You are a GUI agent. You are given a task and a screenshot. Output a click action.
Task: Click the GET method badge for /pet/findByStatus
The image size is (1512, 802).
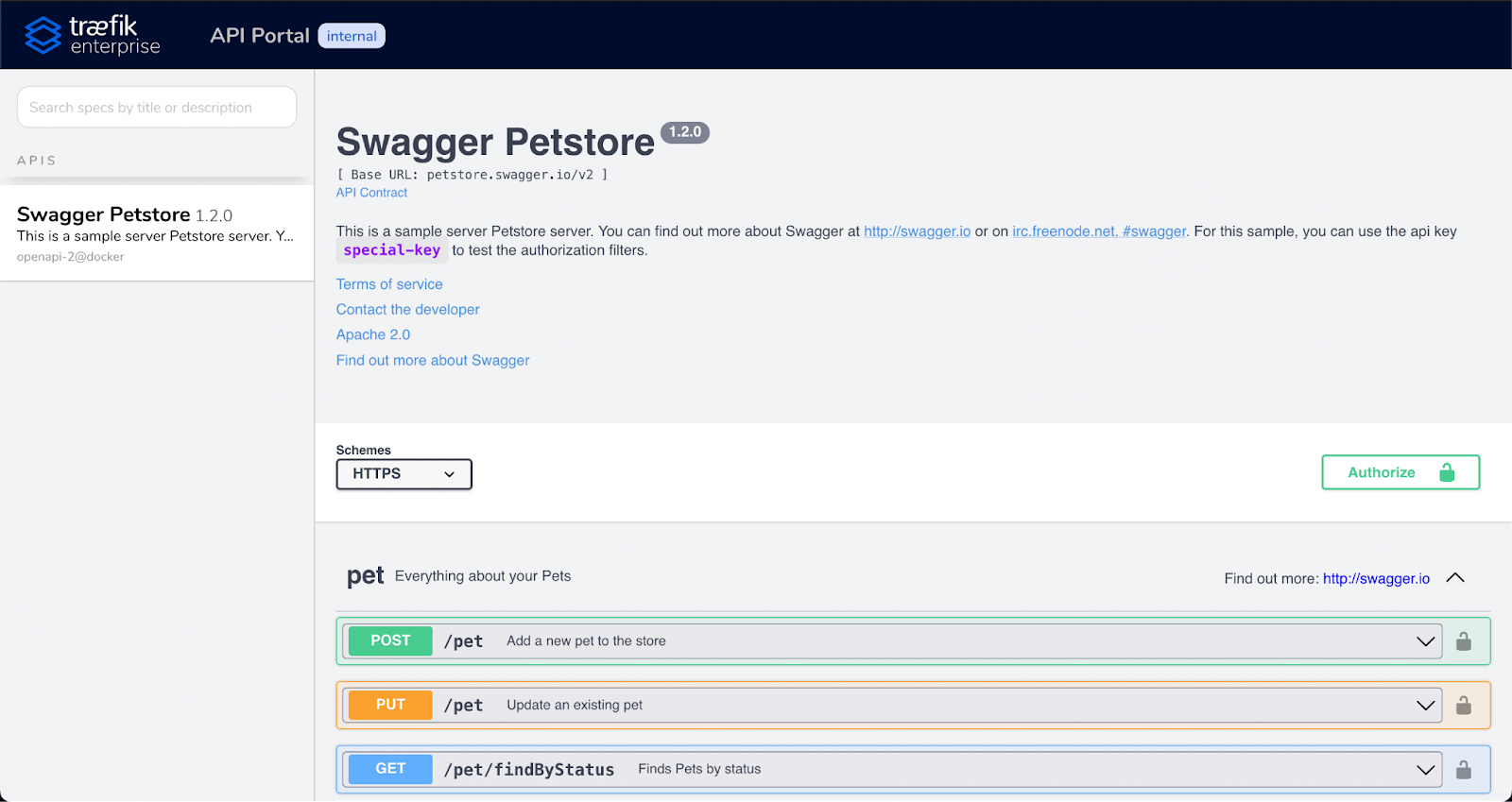point(390,769)
